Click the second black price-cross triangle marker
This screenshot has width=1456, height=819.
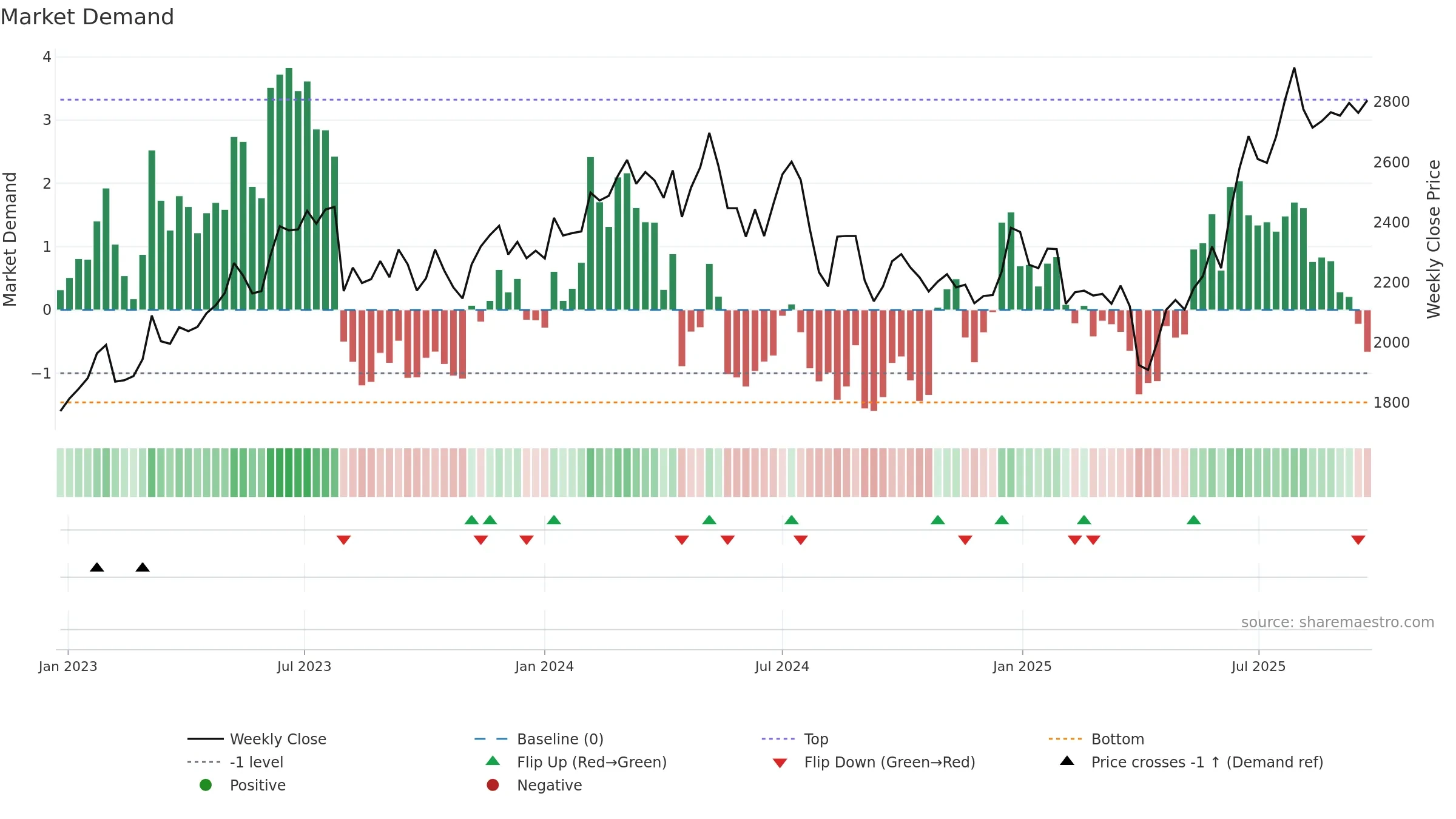[143, 567]
